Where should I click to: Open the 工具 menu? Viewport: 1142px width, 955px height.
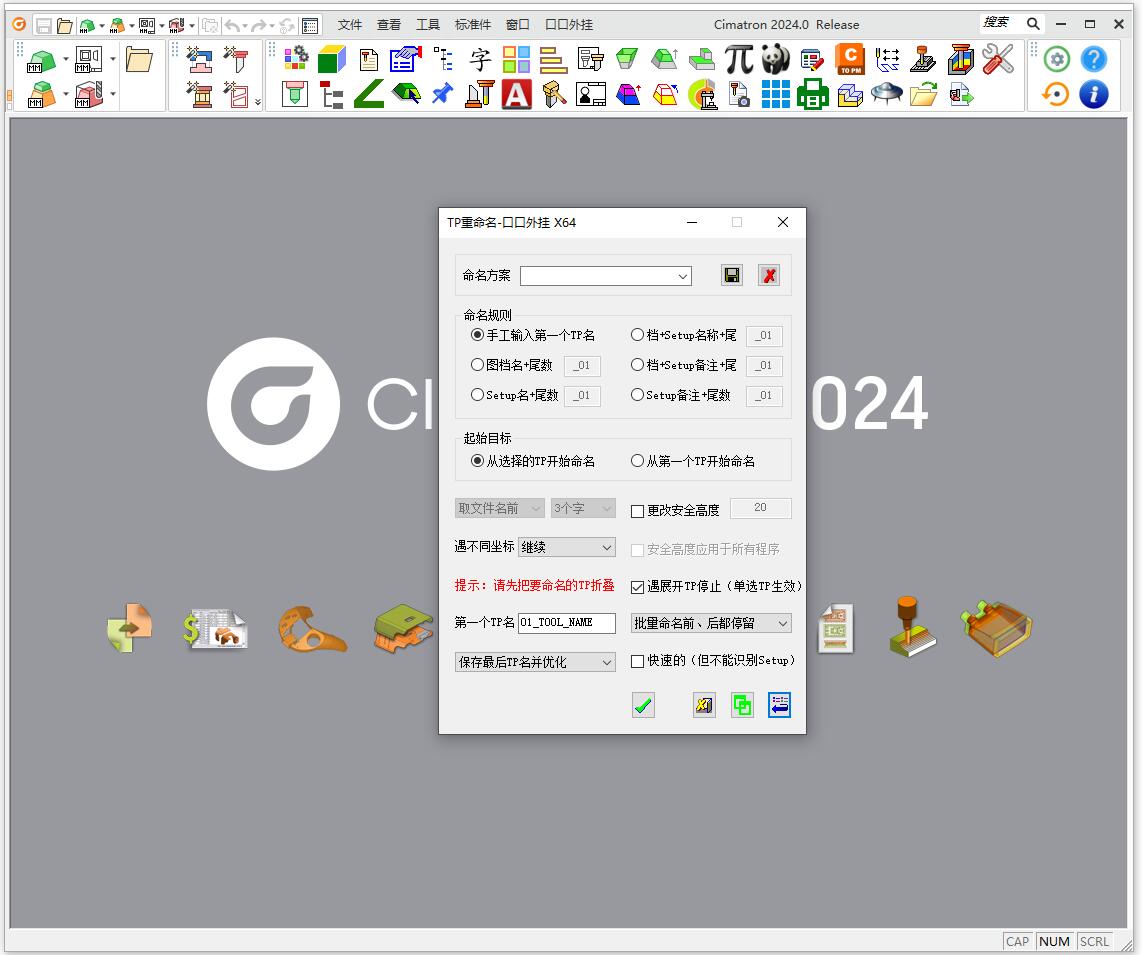pyautogui.click(x=428, y=25)
